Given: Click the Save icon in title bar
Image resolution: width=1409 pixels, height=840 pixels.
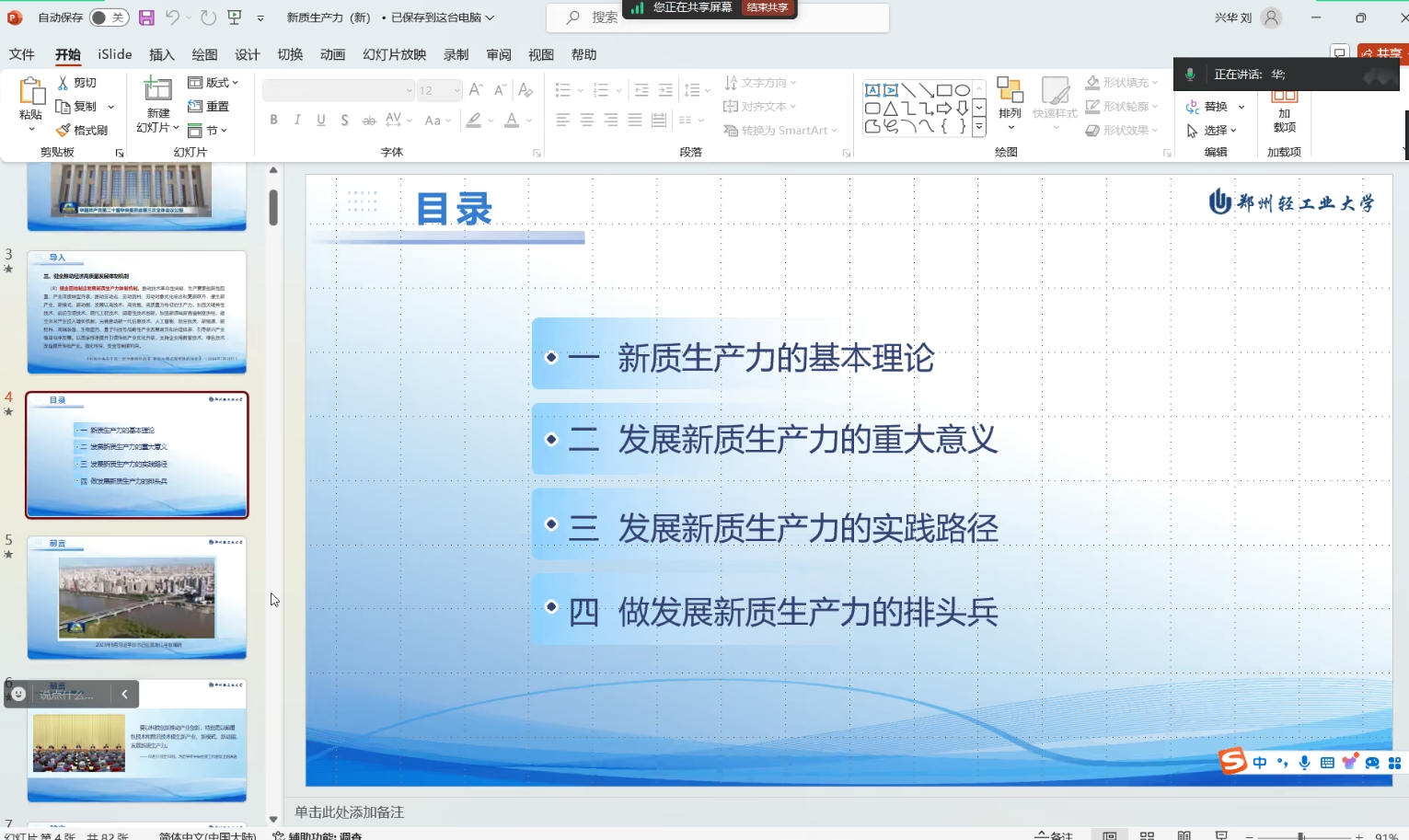Looking at the screenshot, I should 146,17.
